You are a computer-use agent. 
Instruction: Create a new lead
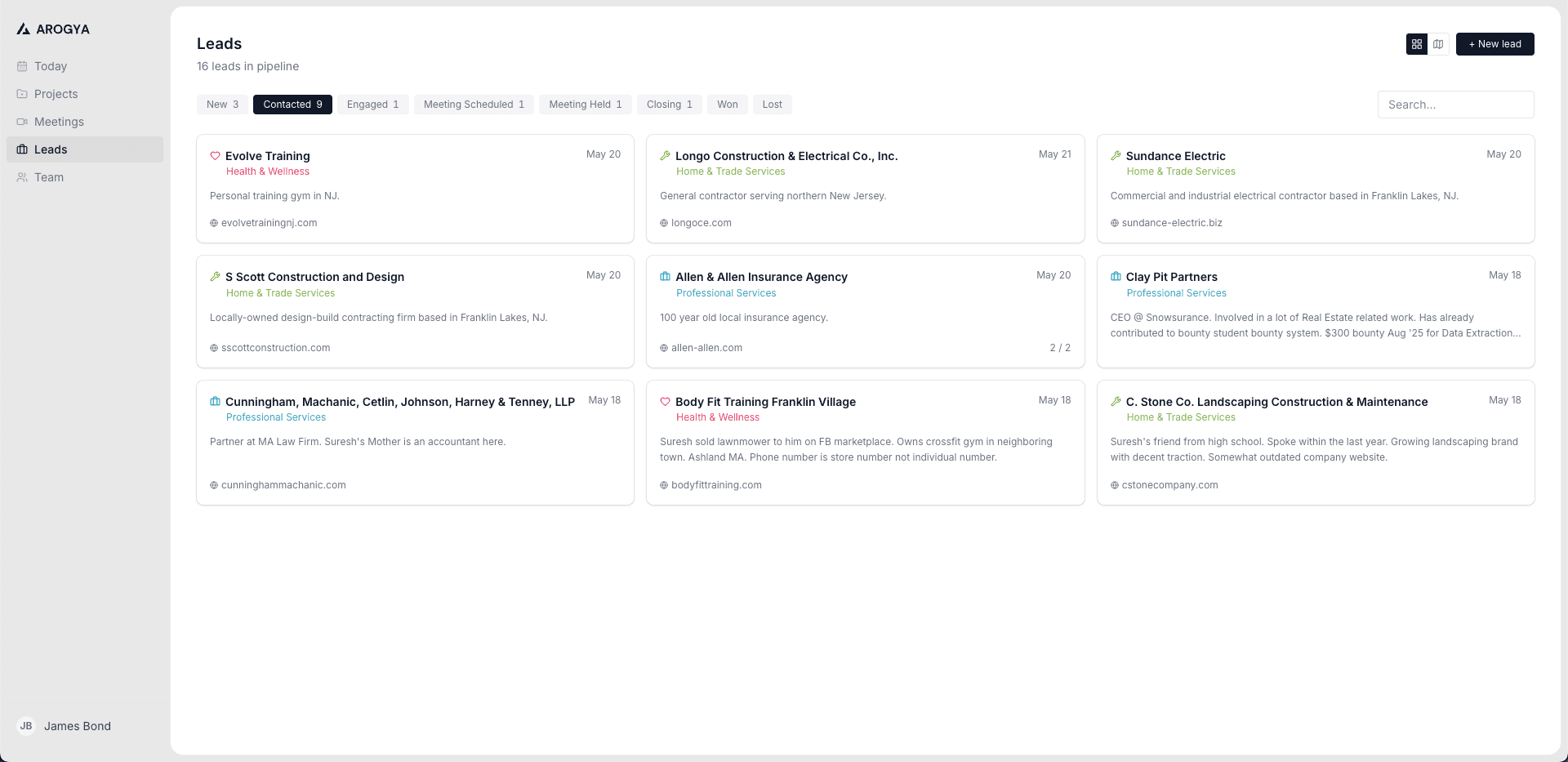click(x=1494, y=44)
